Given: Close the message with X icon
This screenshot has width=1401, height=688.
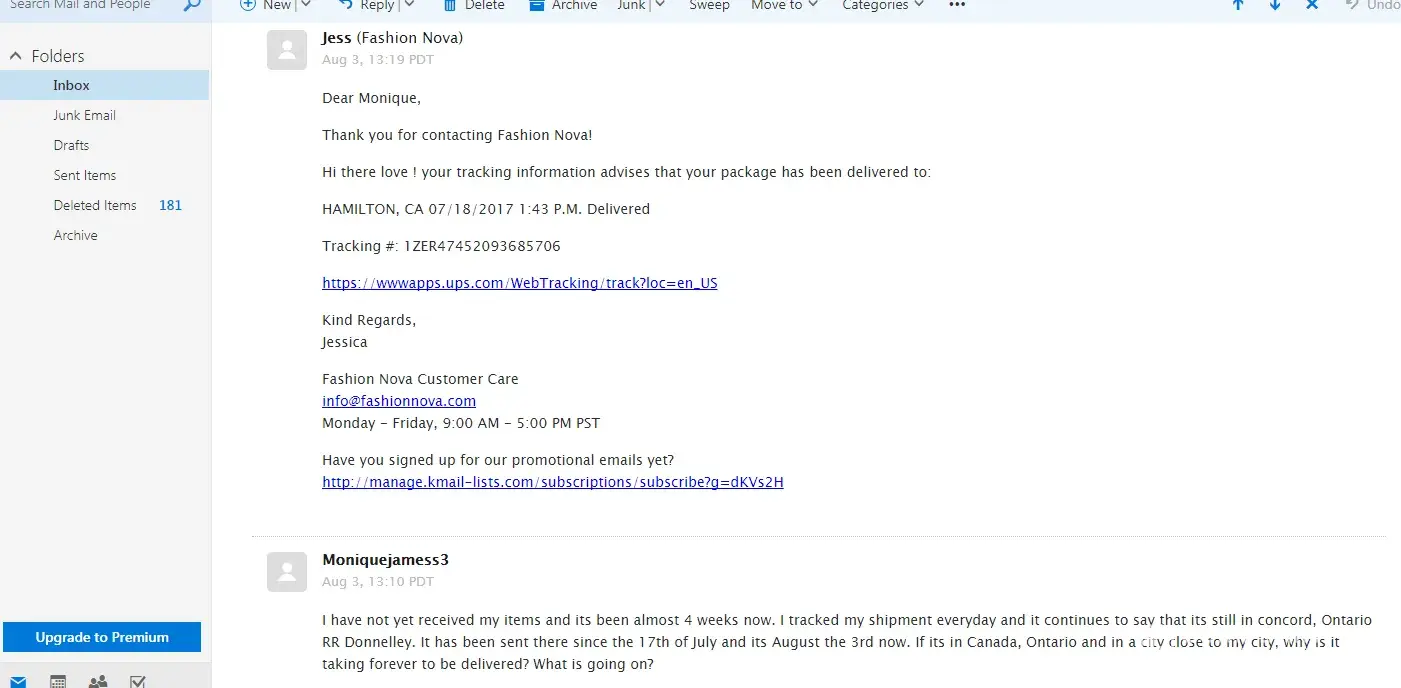Looking at the screenshot, I should (x=1312, y=6).
